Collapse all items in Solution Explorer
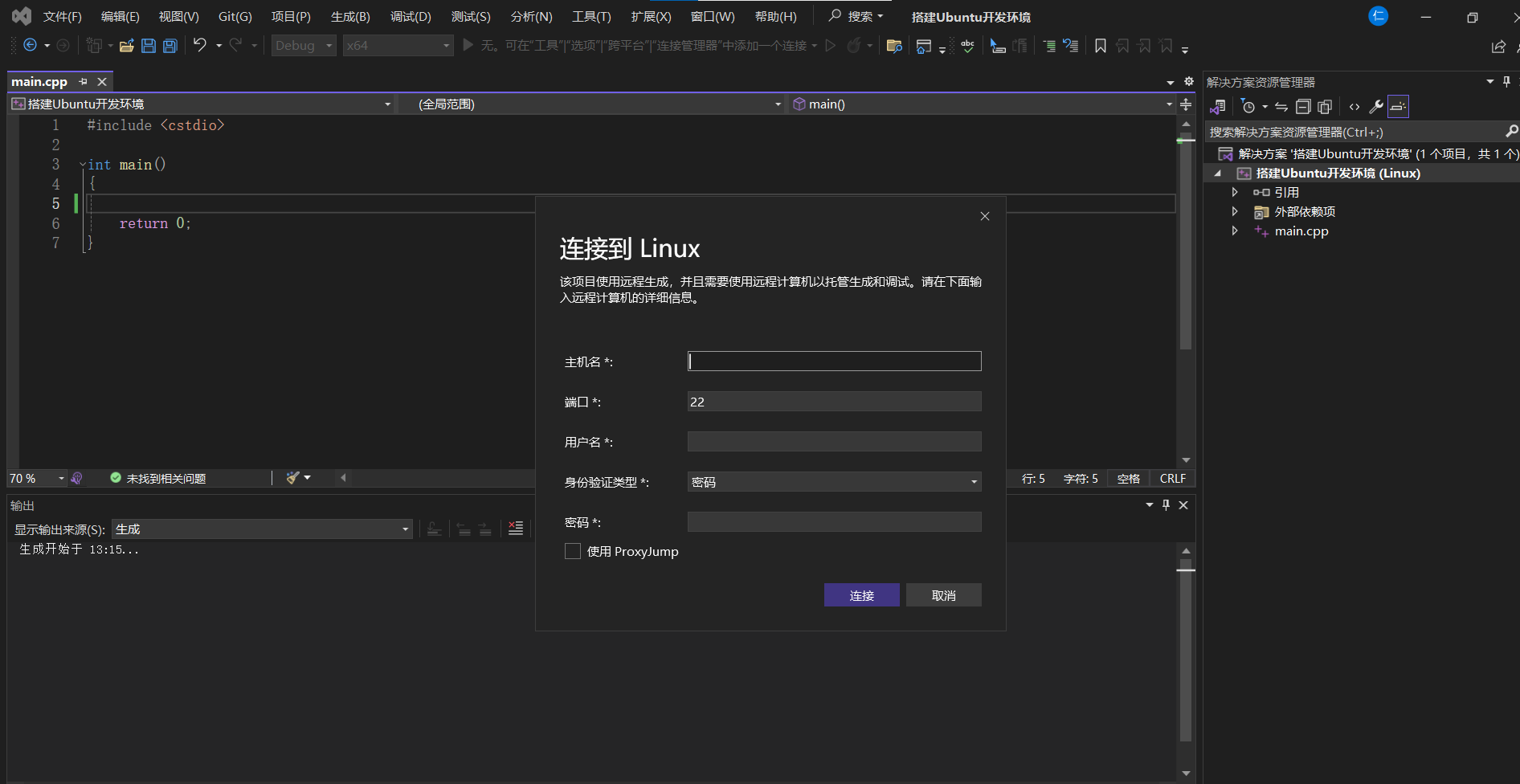Viewport: 1520px width, 784px height. point(1303,106)
